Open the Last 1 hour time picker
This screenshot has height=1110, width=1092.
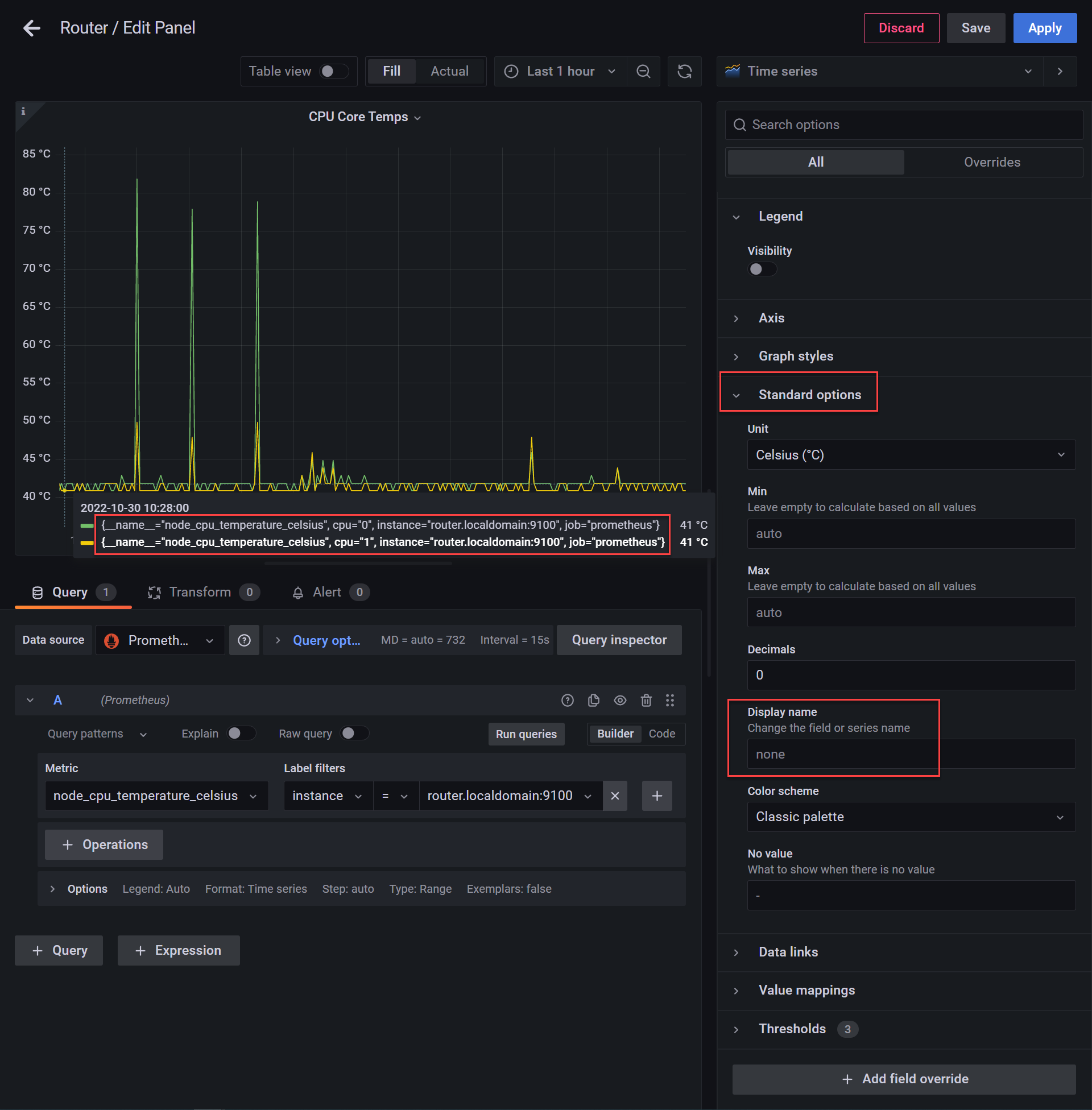[x=560, y=71]
